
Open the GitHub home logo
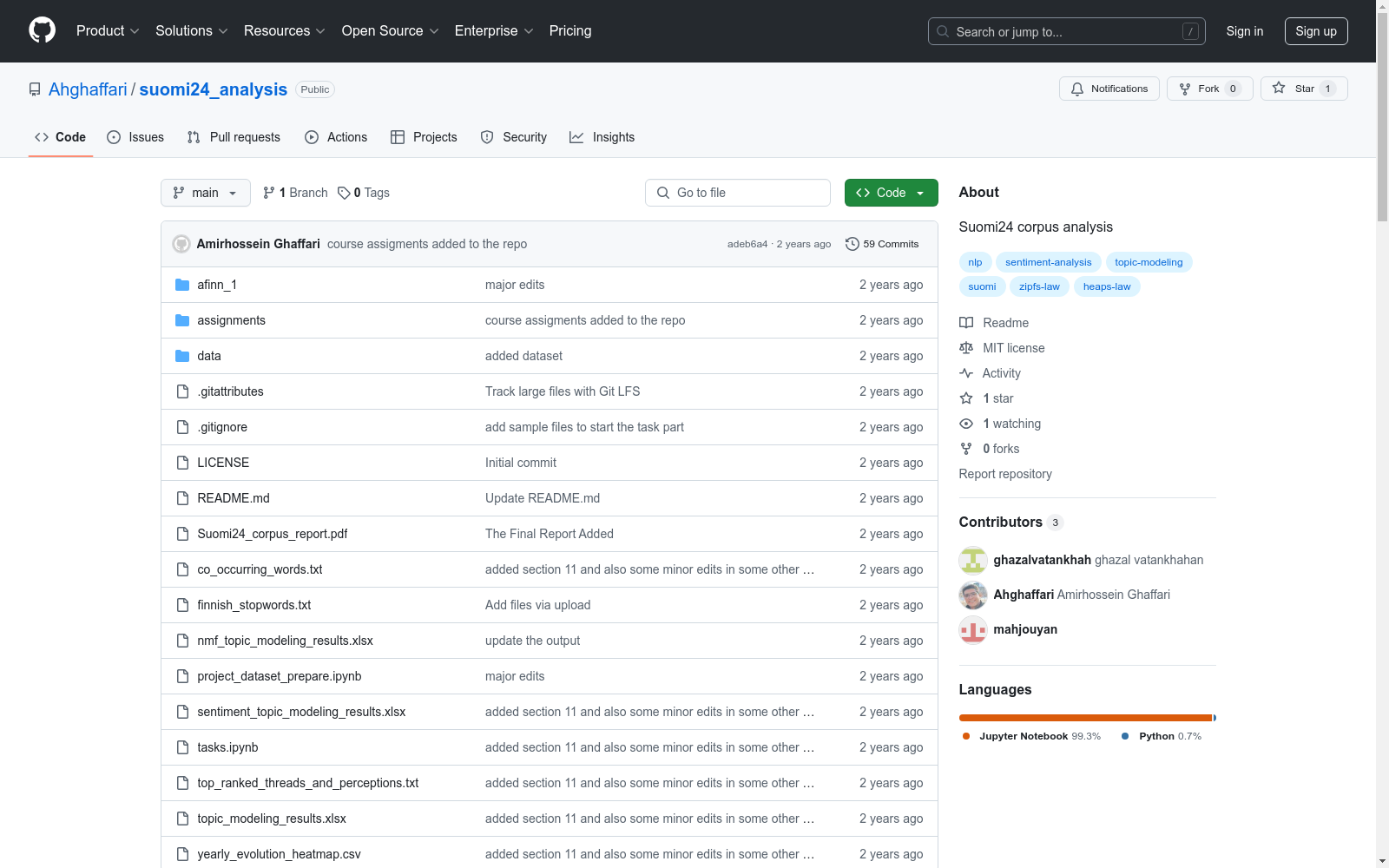42,30
